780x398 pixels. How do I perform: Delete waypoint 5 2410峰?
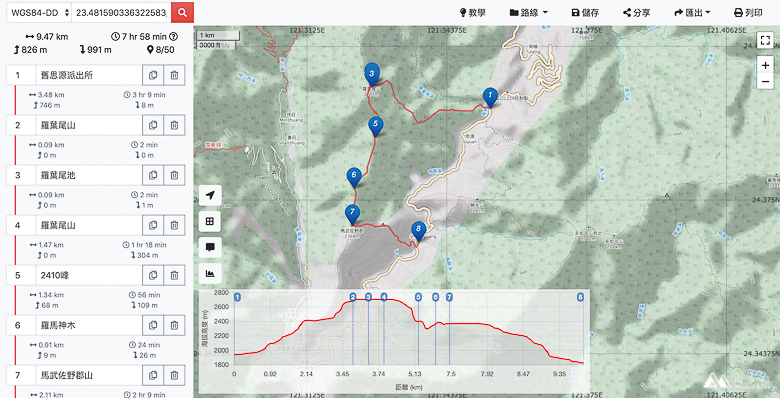[x=174, y=275]
